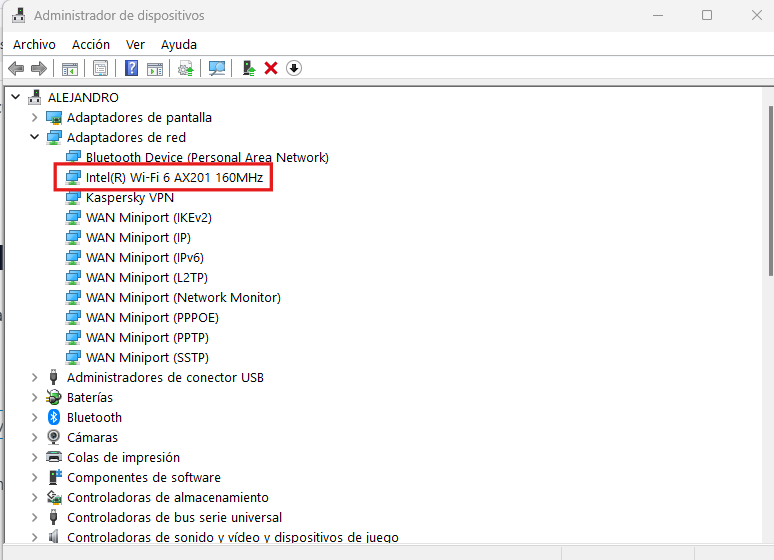Open the Archivo menu
Viewport: 774px width, 560px height.
pyautogui.click(x=34, y=44)
